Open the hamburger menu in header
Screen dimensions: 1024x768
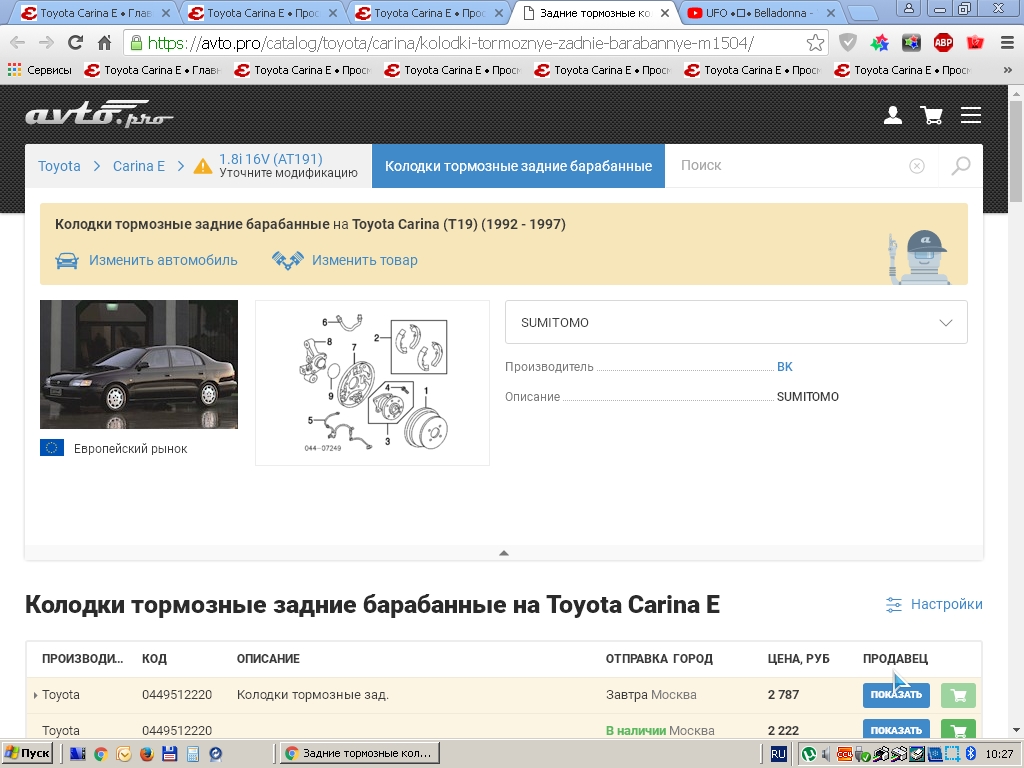point(971,116)
